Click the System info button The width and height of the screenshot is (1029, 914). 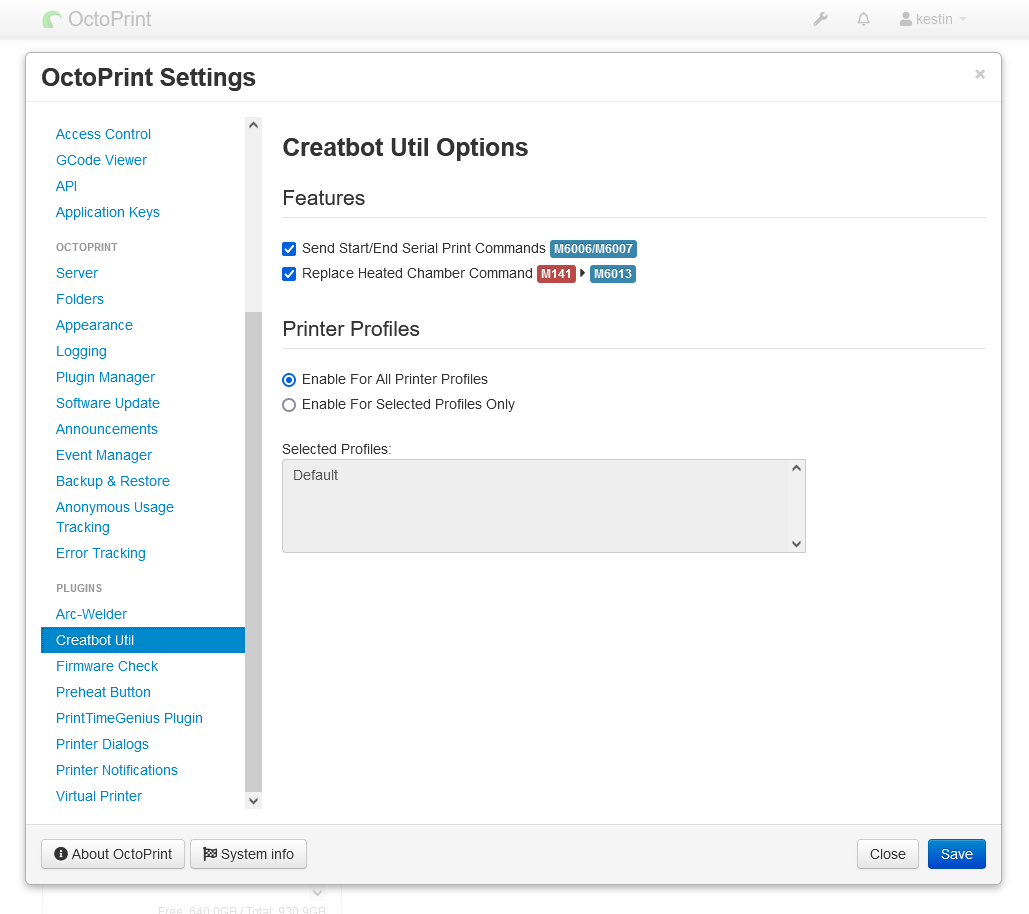pos(248,854)
